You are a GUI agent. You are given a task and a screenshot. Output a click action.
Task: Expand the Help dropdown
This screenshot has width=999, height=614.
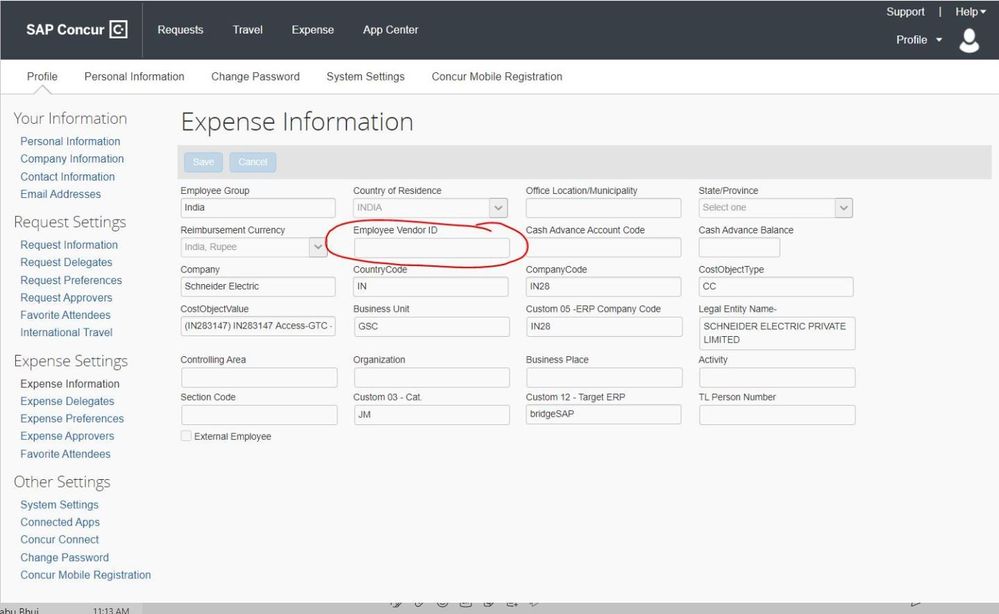click(970, 11)
